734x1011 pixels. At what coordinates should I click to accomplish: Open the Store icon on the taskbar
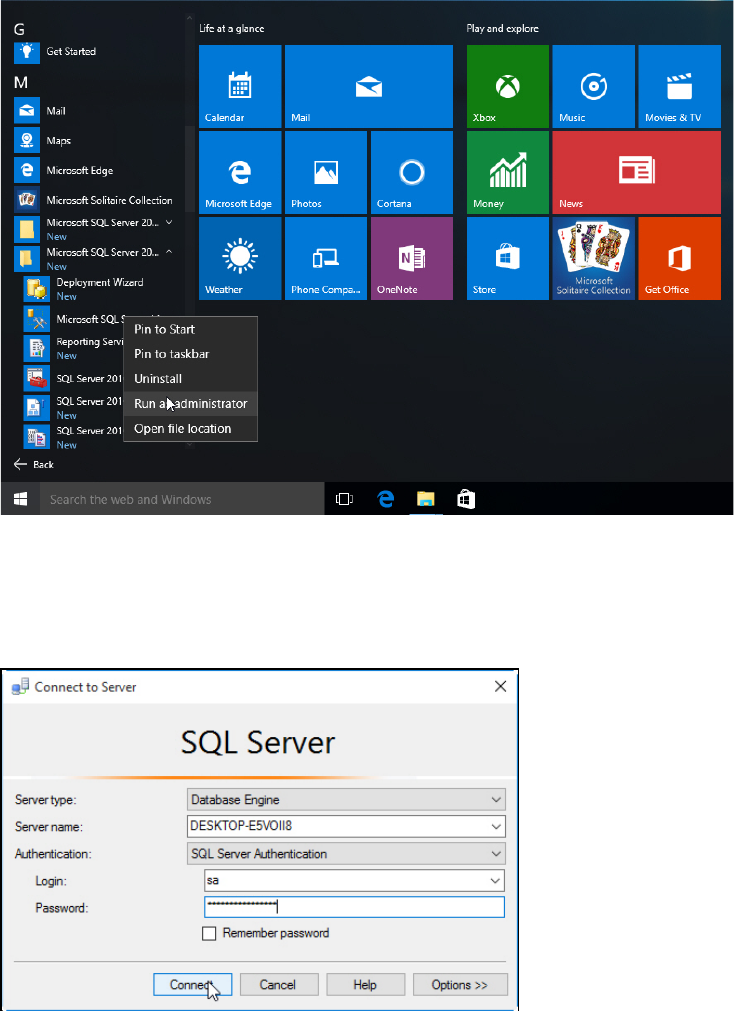point(465,499)
